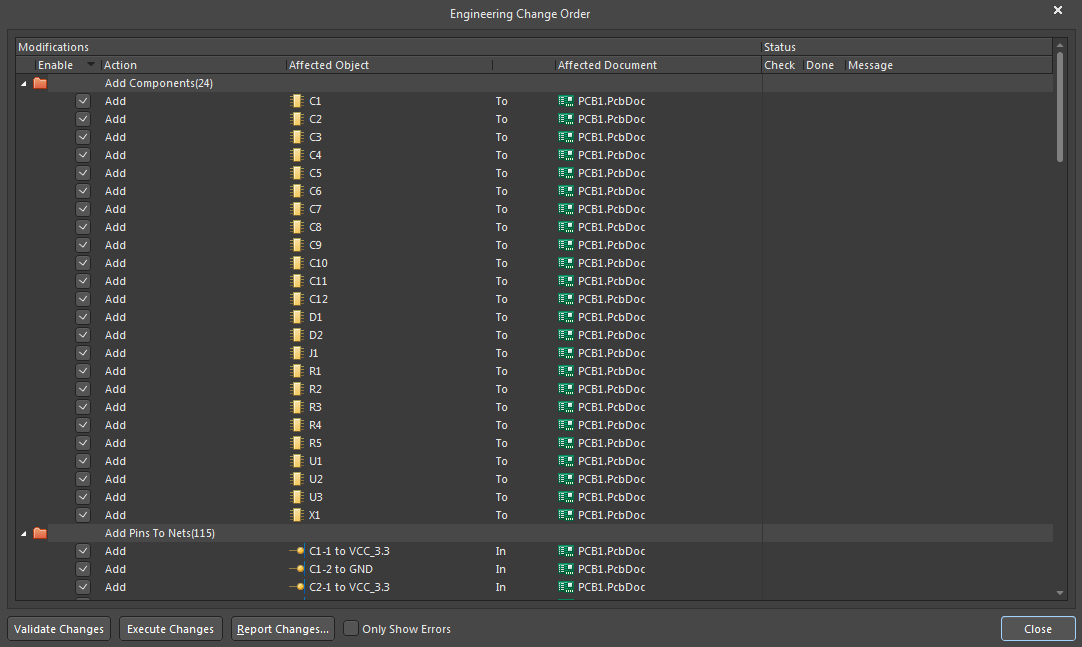Select the PCB document icon in J1 row

[566, 353]
